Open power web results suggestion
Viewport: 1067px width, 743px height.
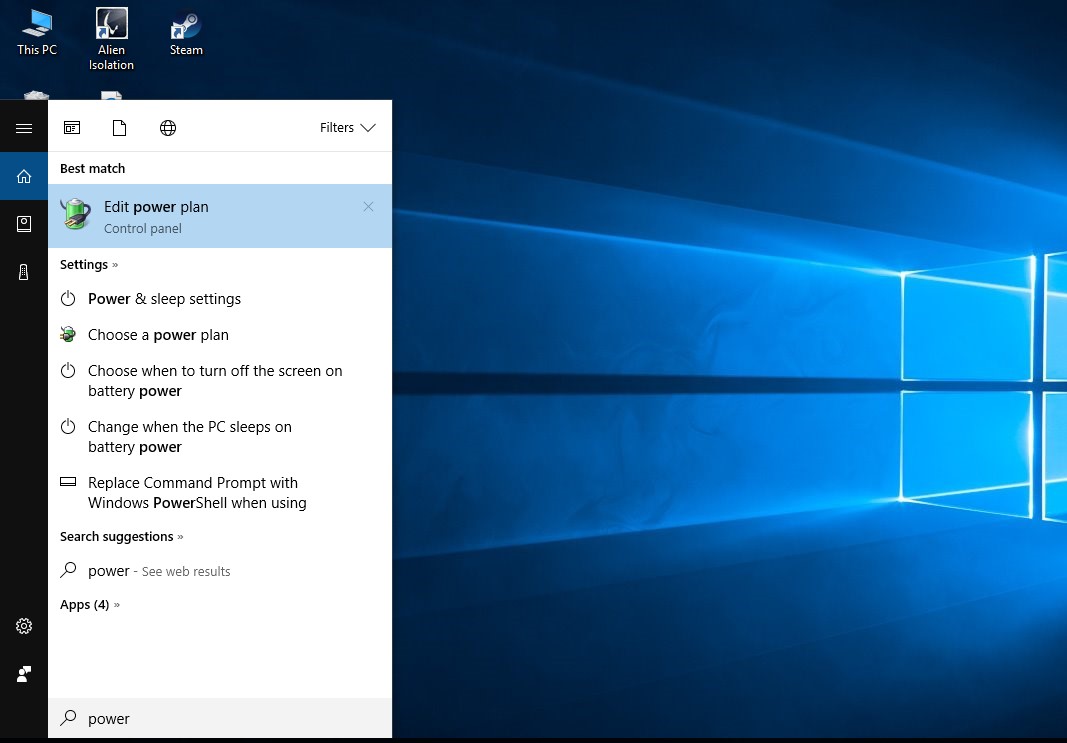[x=220, y=571]
